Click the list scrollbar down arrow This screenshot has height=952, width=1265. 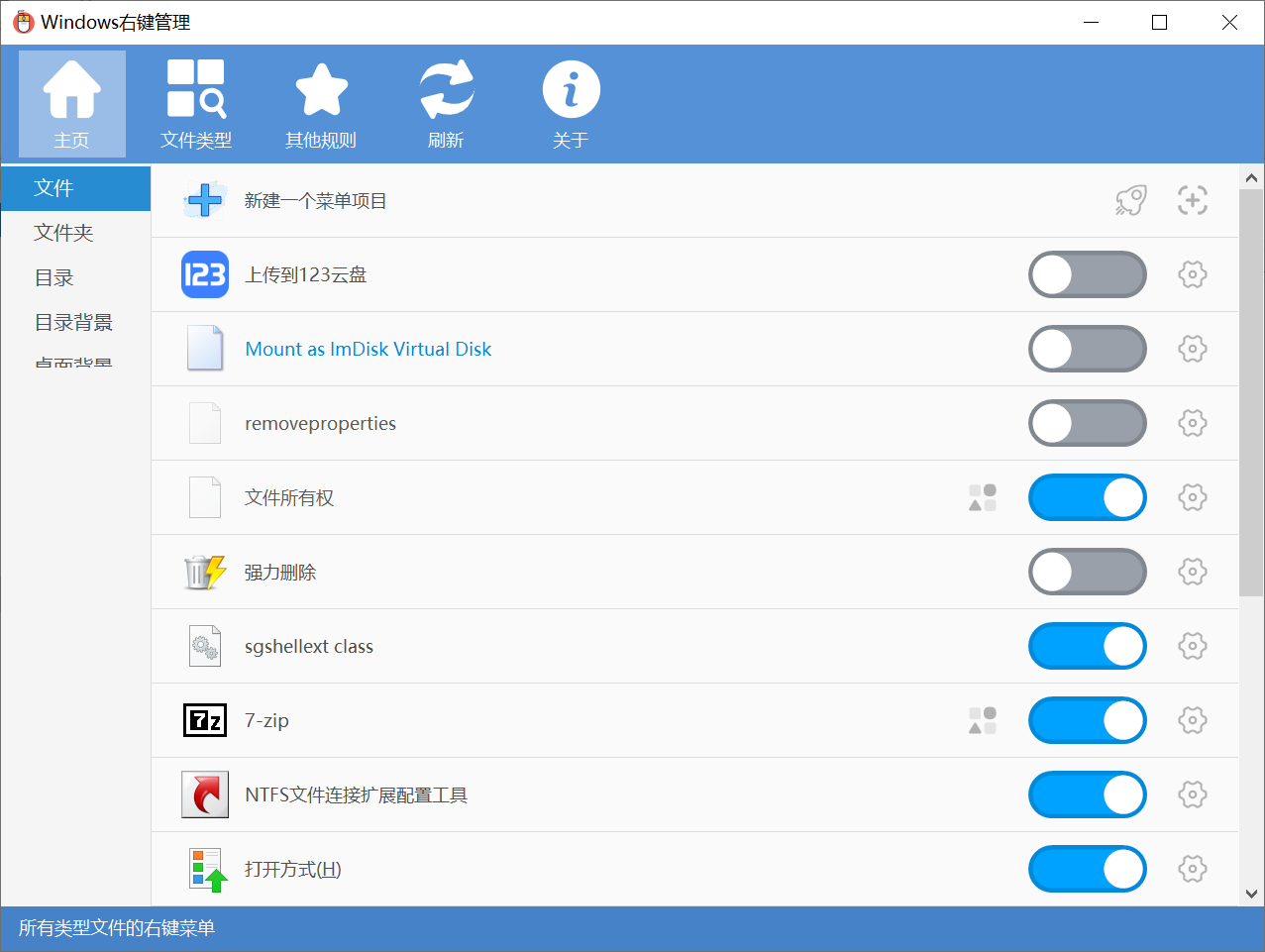[1251, 894]
